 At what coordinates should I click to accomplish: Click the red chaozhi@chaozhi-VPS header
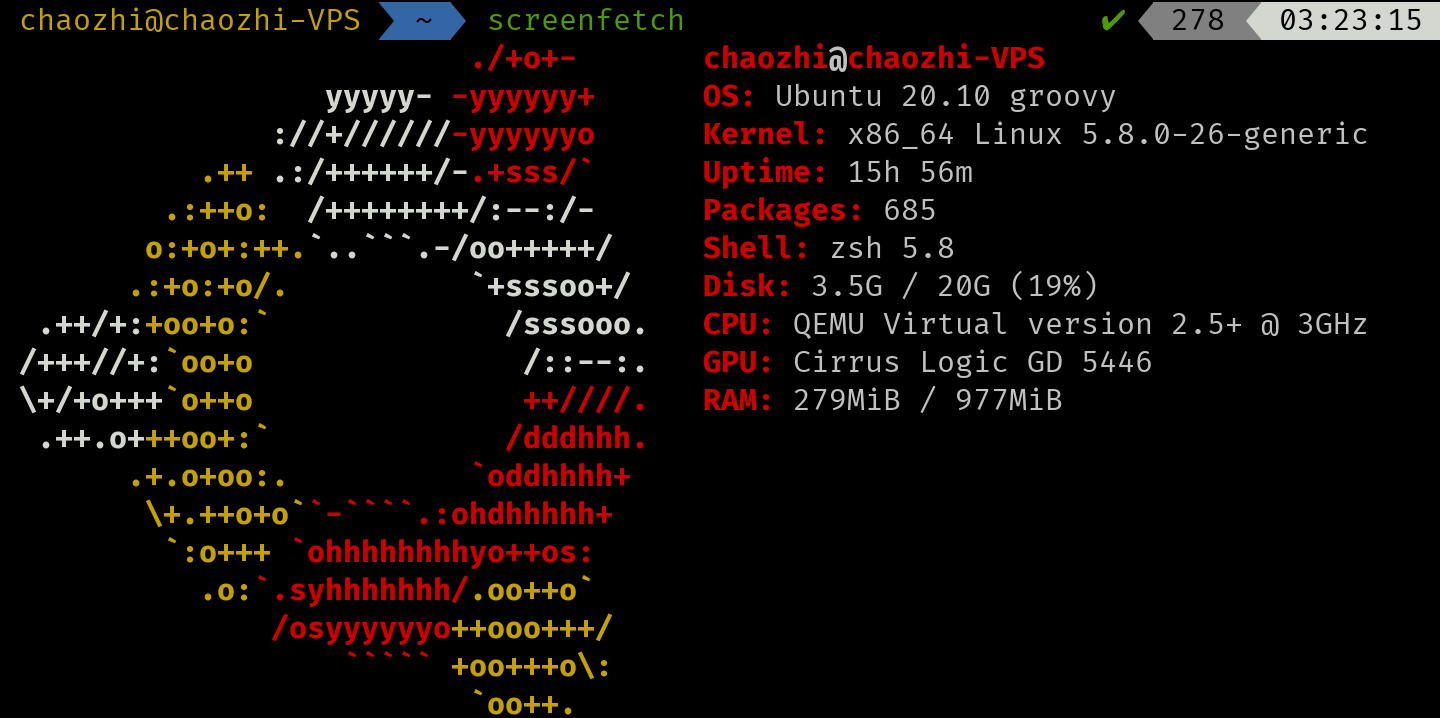(x=874, y=58)
